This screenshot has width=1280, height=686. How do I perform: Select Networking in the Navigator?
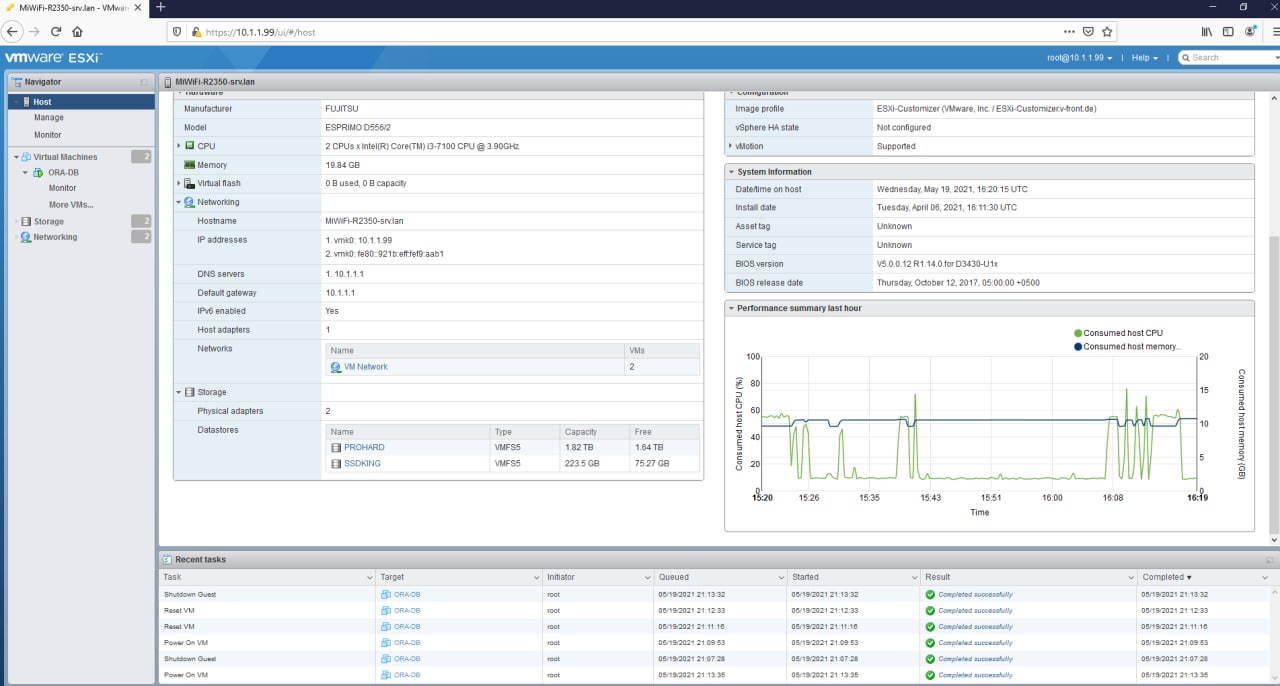pos(55,237)
